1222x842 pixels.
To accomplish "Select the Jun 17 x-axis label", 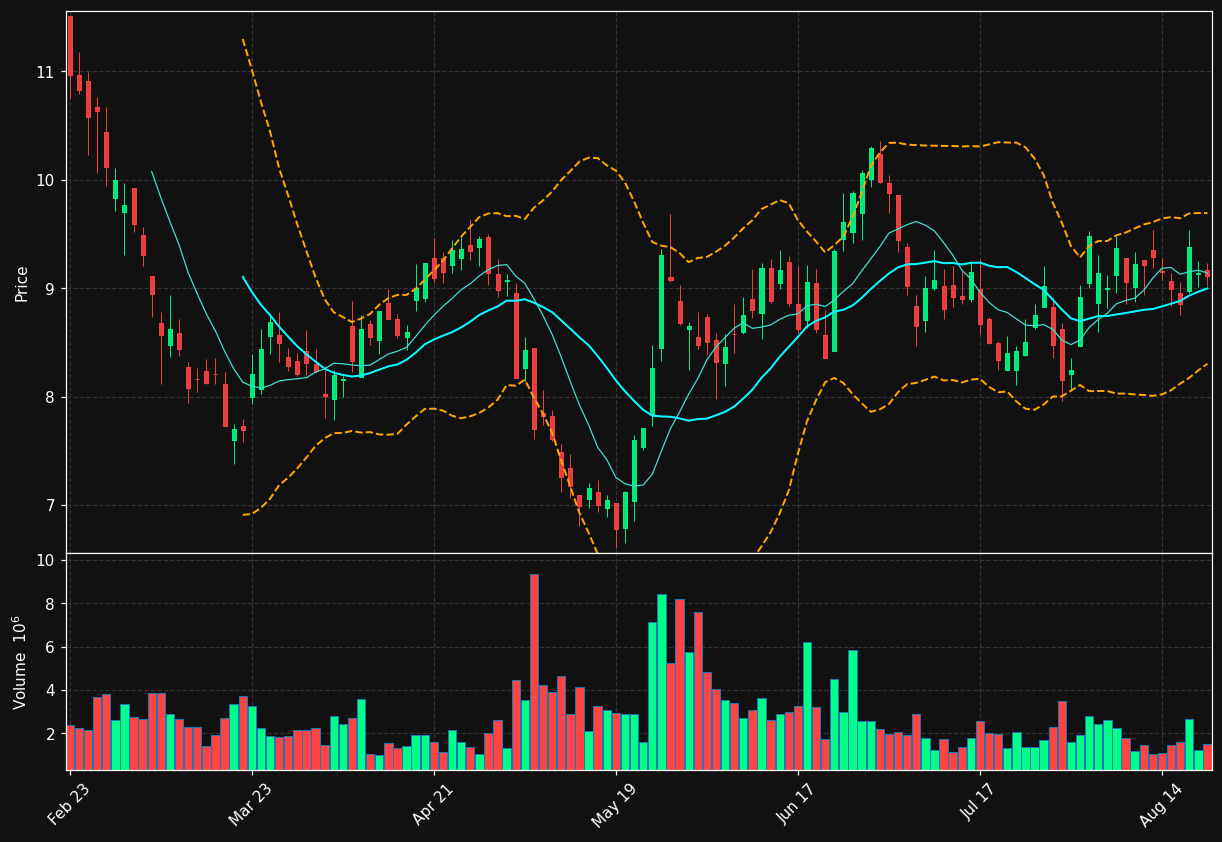I will coord(797,803).
